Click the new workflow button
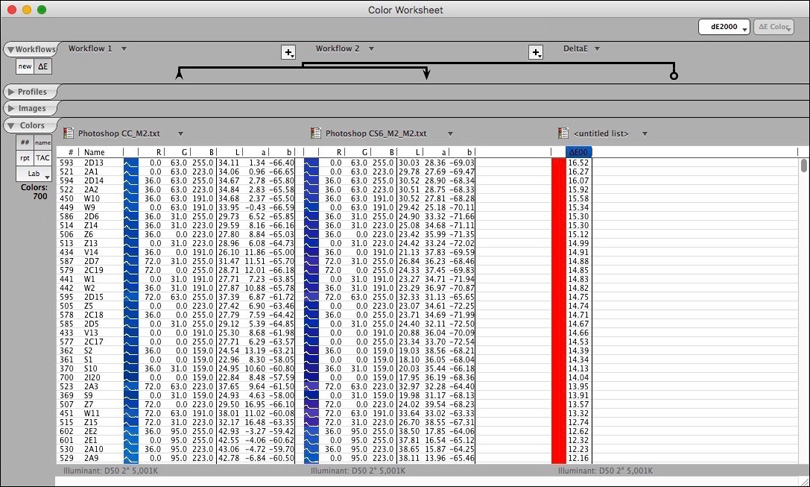 [25, 66]
